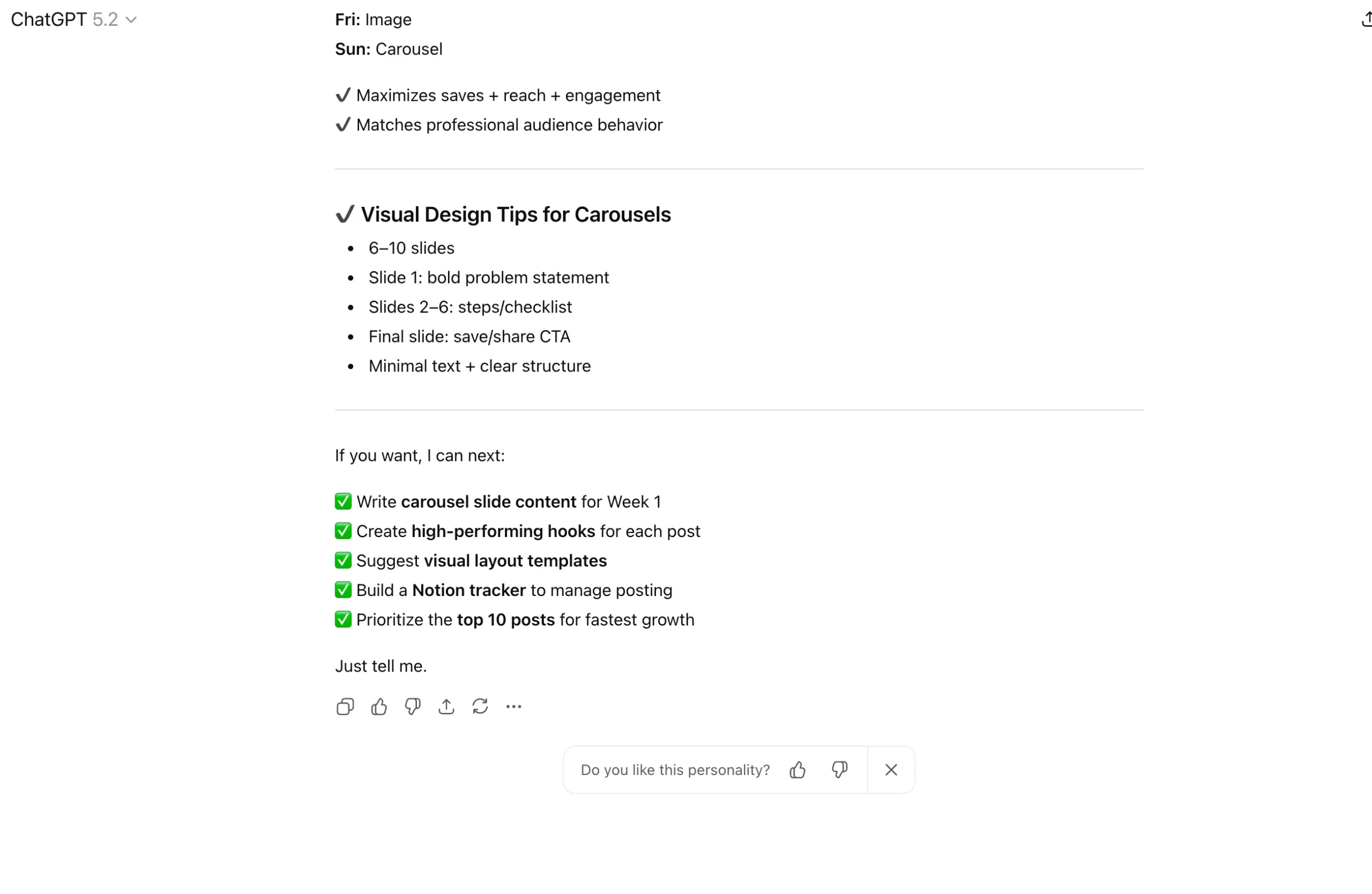Share the response via the upload icon
The width and height of the screenshot is (1372, 894).
click(446, 706)
